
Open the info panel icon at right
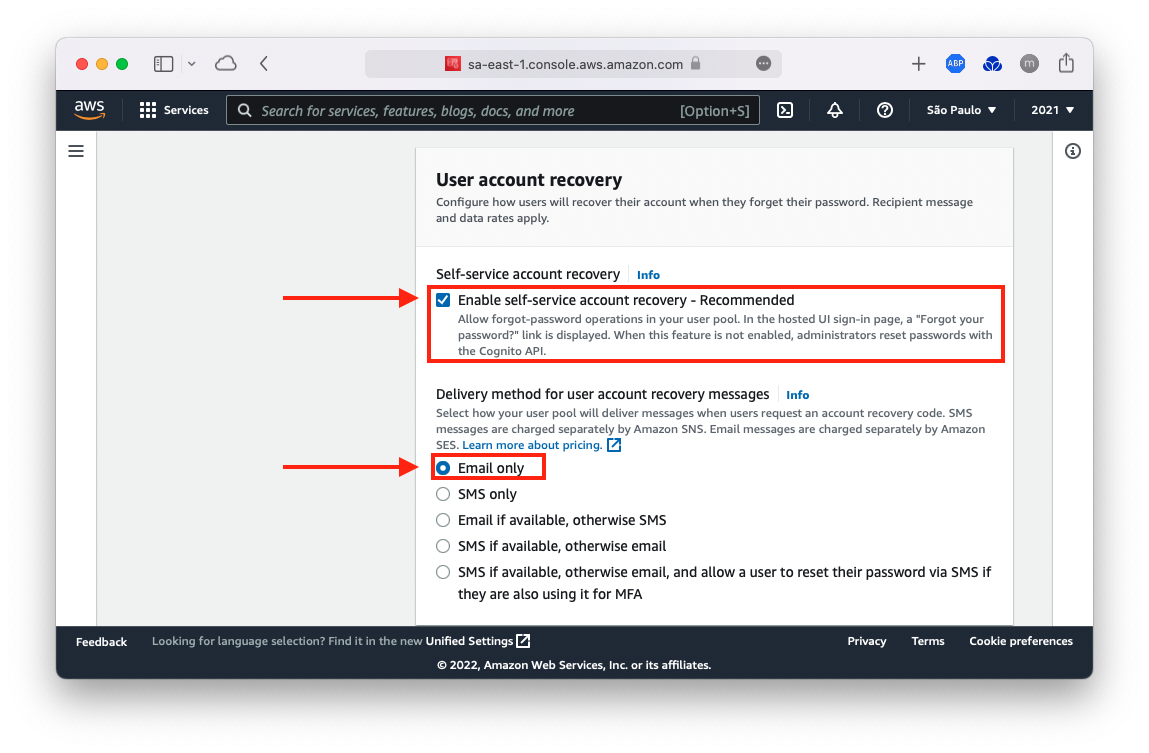pos(1073,151)
